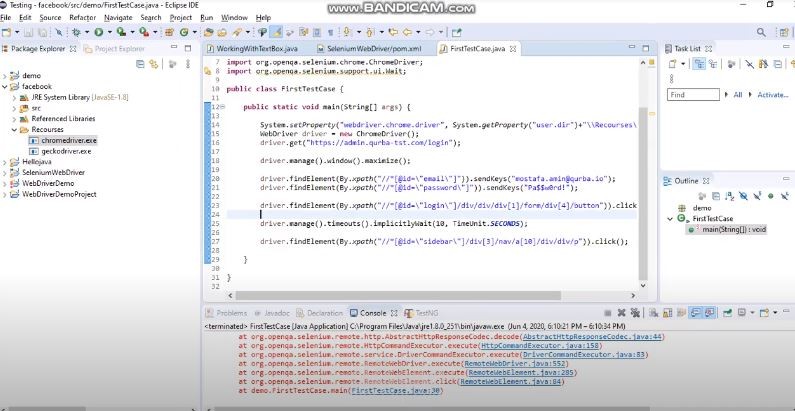795x411 pixels.
Task: Click the New Java Package toolbar icon
Action: pos(169,32)
